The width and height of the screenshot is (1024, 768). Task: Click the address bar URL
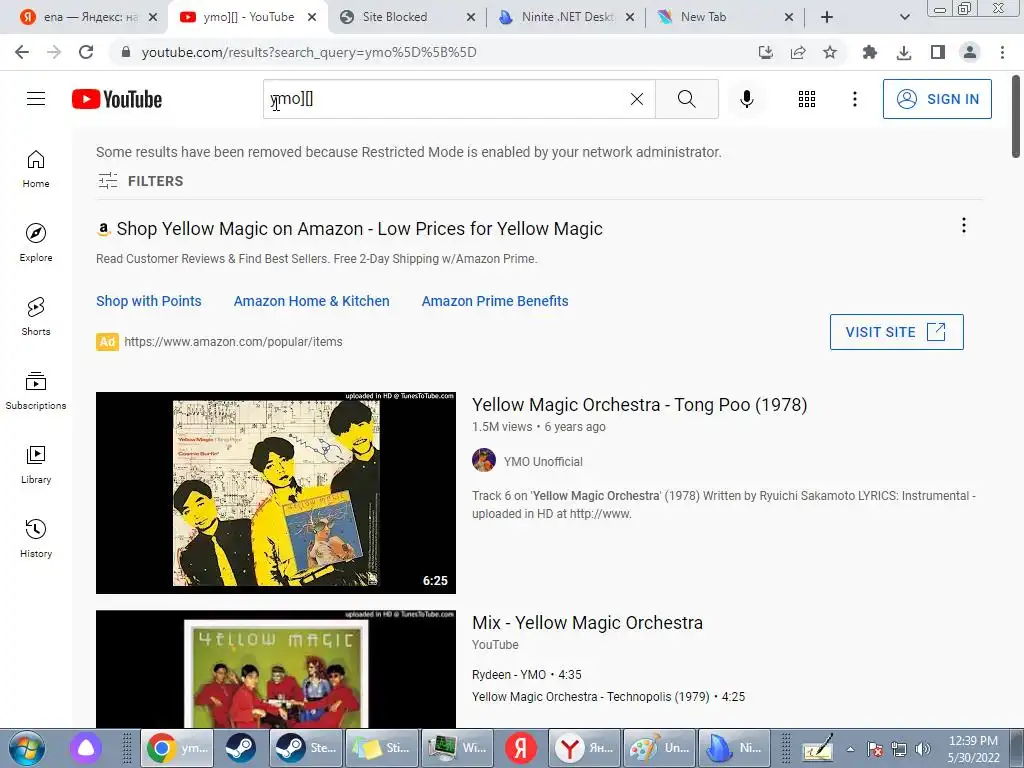(309, 52)
